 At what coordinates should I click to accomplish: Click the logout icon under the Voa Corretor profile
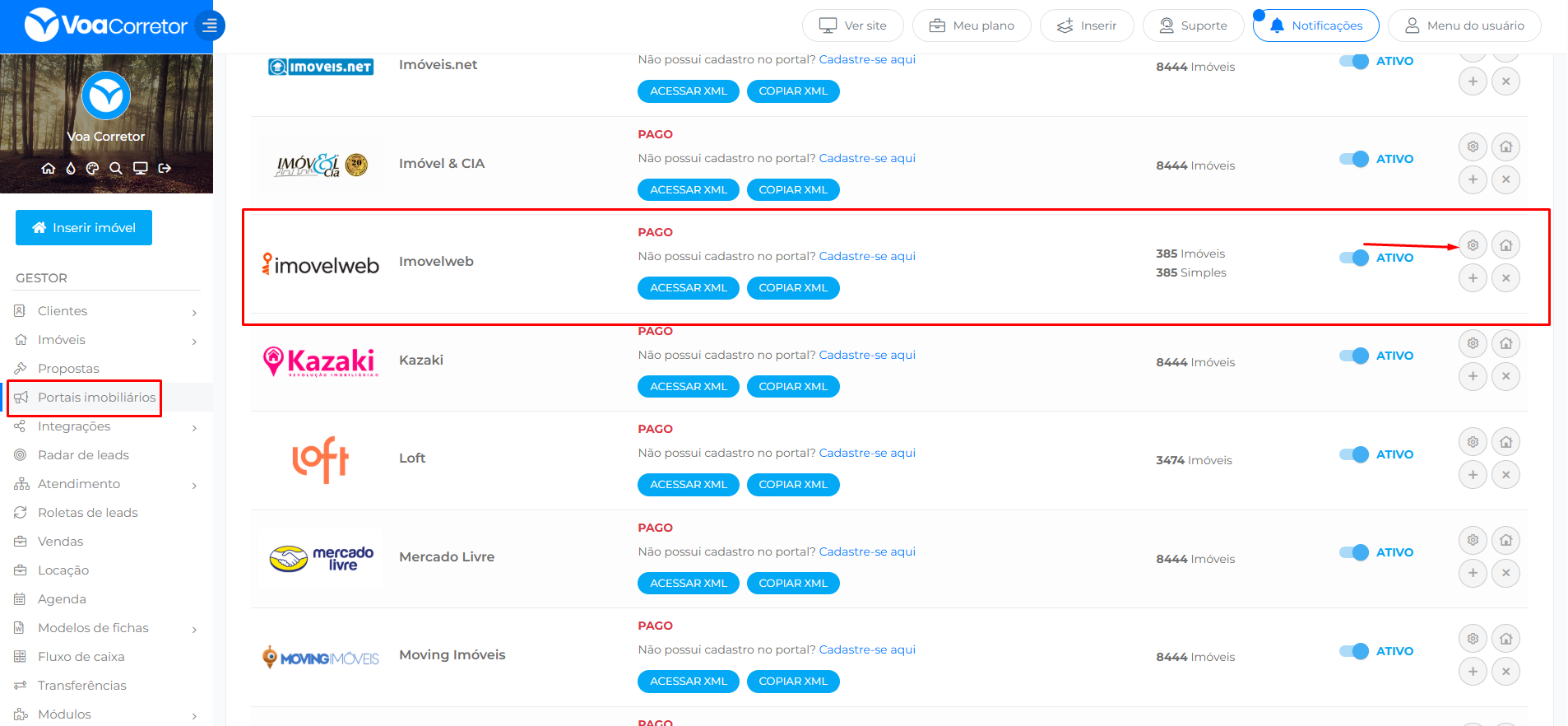[x=165, y=168]
